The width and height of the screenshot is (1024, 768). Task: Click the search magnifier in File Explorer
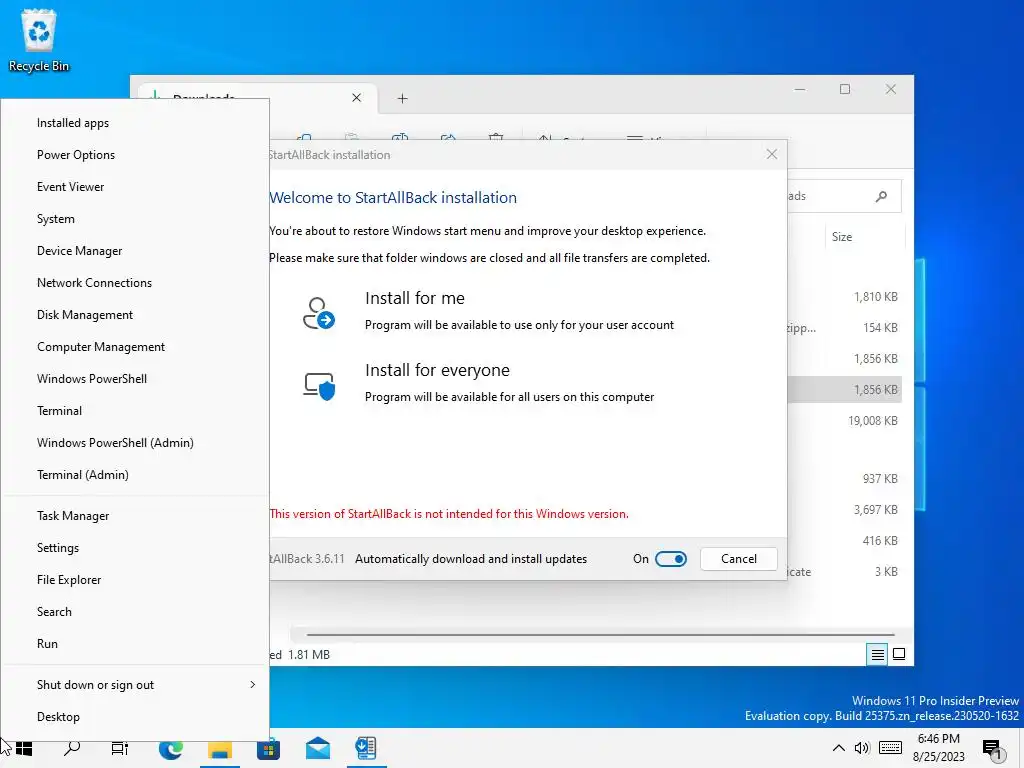[881, 196]
